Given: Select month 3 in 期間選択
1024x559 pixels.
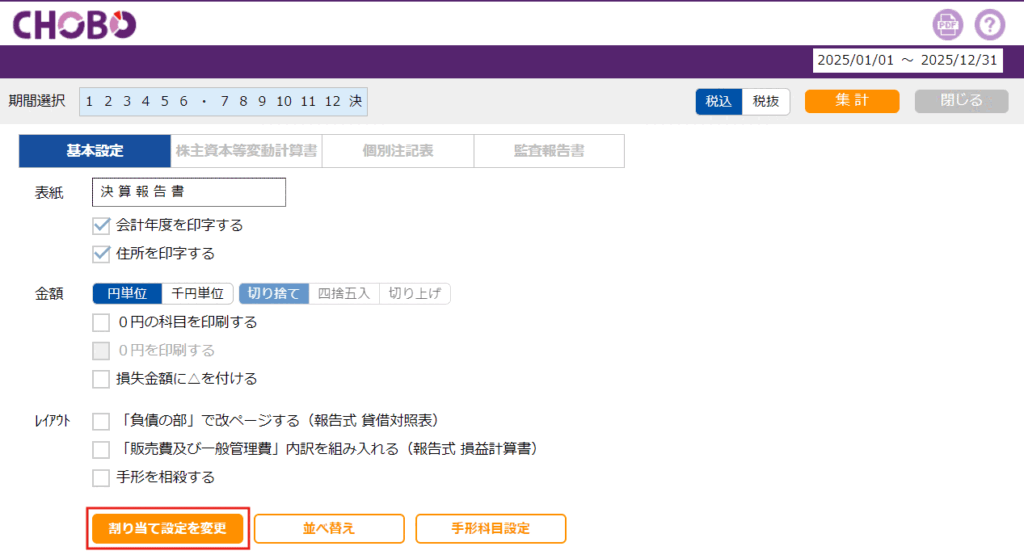Looking at the screenshot, I should pyautogui.click(x=127, y=101).
